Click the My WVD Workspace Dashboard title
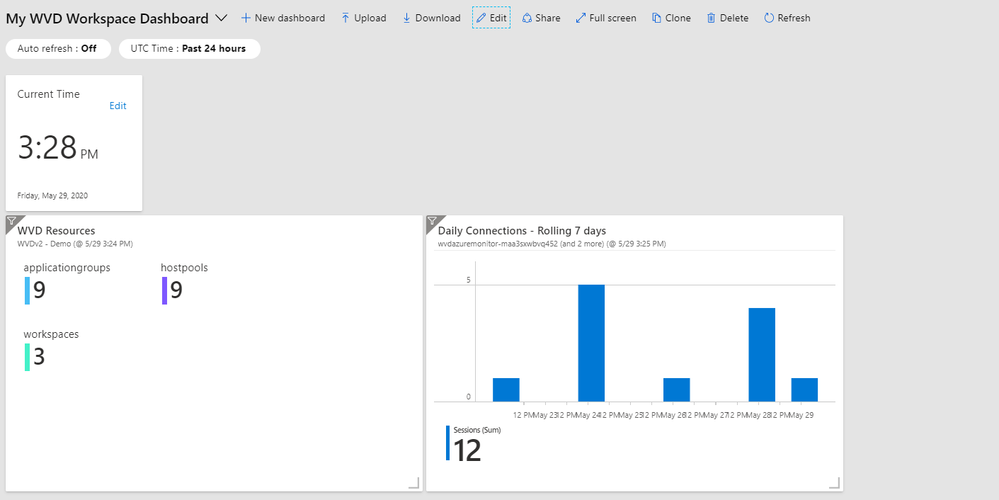Image resolution: width=999 pixels, height=500 pixels. pyautogui.click(x=107, y=18)
